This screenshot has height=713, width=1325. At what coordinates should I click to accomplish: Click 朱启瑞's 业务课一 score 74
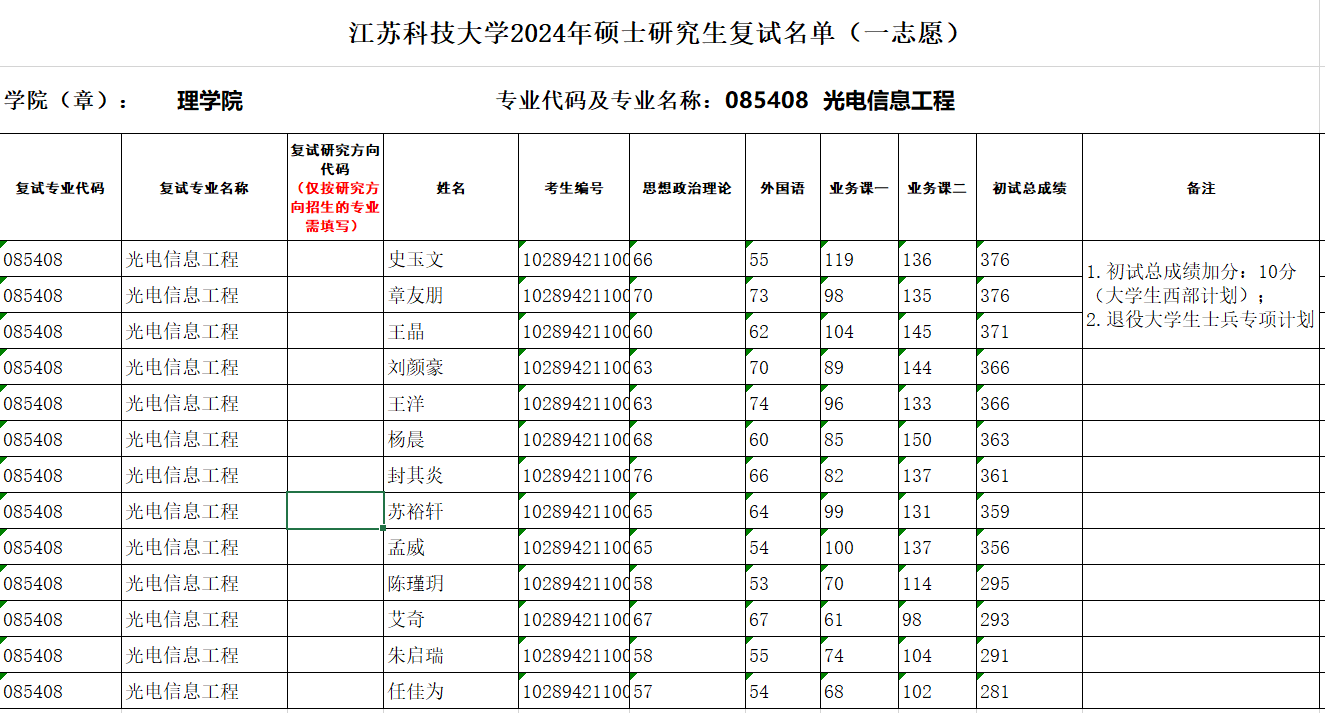[859, 656]
